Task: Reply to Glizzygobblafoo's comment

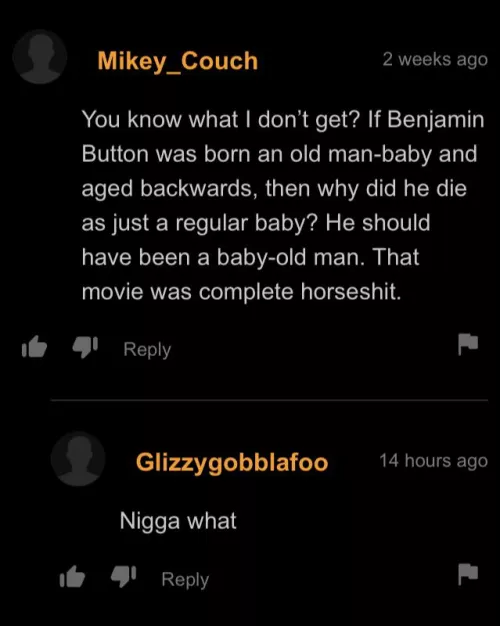Action: 185,580
